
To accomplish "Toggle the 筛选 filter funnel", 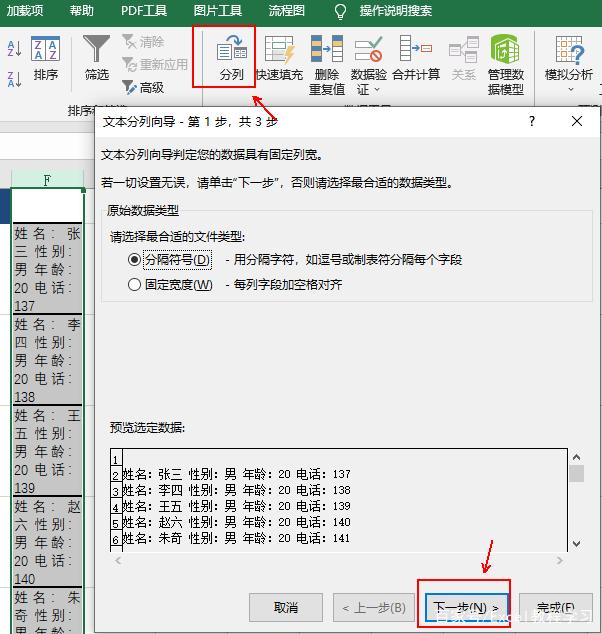I will coord(96,57).
